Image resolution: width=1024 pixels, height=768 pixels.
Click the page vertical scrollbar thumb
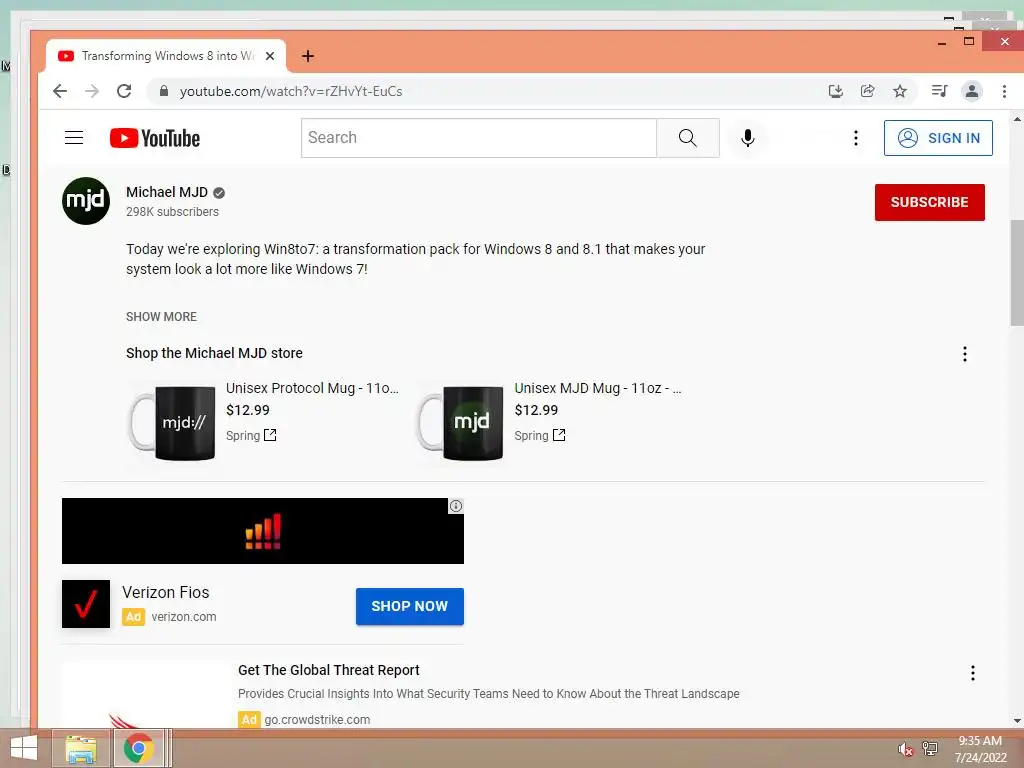1017,273
